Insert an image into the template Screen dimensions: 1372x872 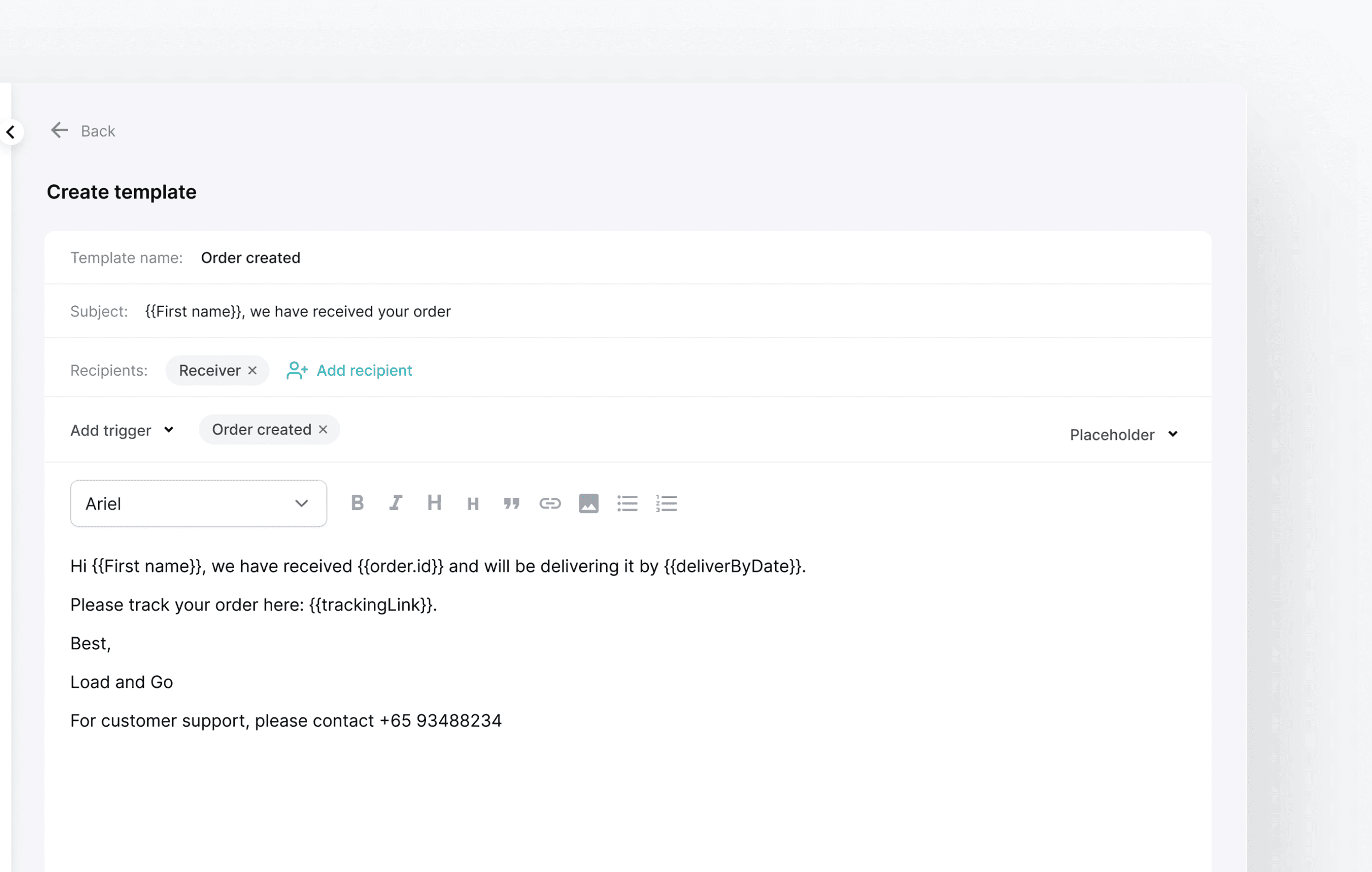click(x=589, y=503)
